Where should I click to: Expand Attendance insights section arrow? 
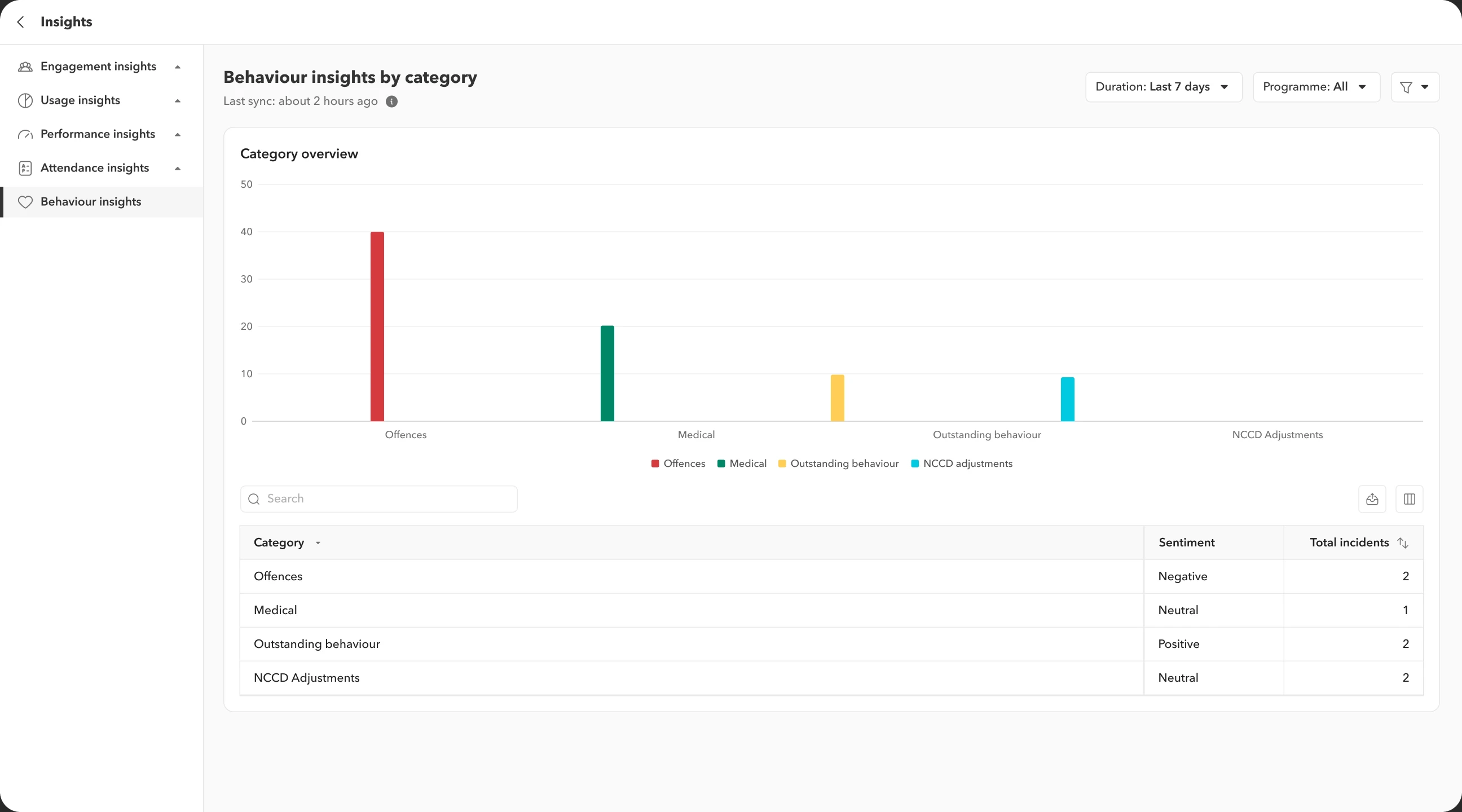click(178, 169)
